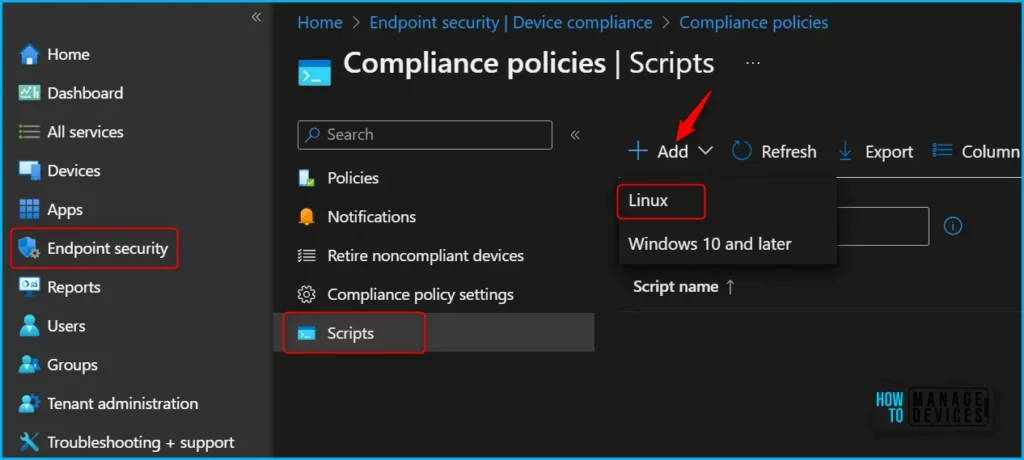Click the Add button label
This screenshot has height=460, width=1024.
(x=673, y=152)
